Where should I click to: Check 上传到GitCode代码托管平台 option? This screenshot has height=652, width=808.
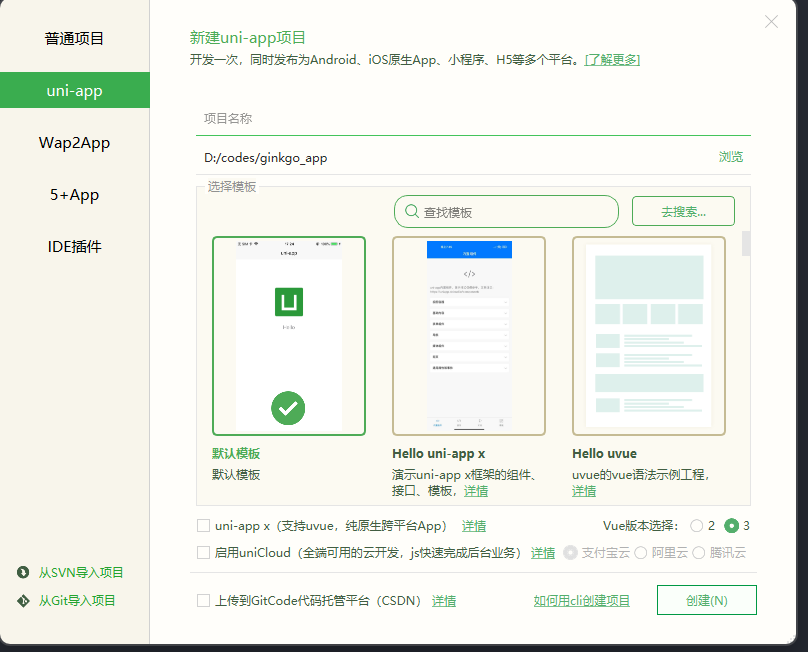(204, 600)
